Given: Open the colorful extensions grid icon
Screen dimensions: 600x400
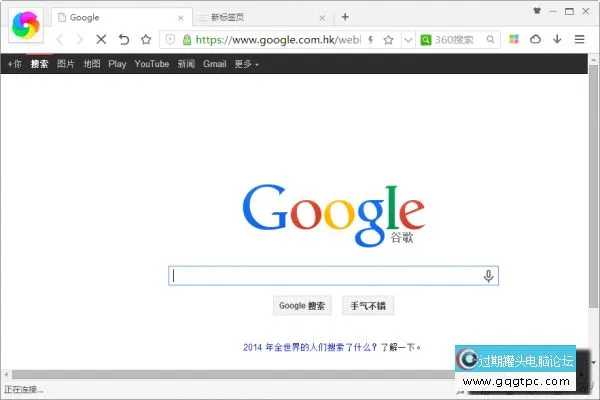Looking at the screenshot, I should pyautogui.click(x=514, y=39).
